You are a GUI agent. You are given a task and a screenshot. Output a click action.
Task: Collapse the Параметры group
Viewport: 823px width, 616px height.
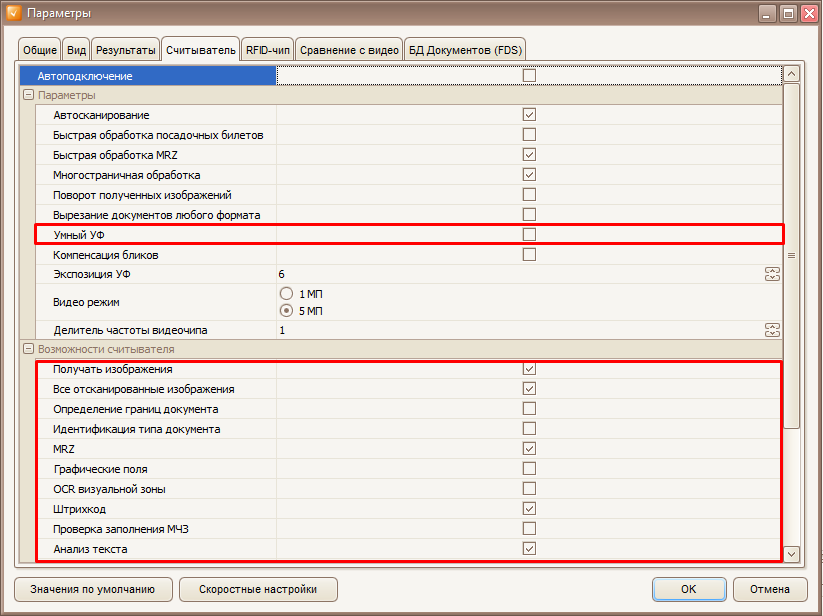pos(28,95)
